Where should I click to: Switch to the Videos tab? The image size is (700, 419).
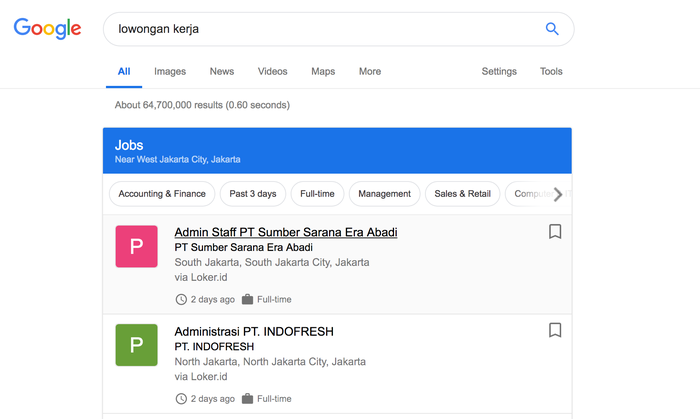272,71
